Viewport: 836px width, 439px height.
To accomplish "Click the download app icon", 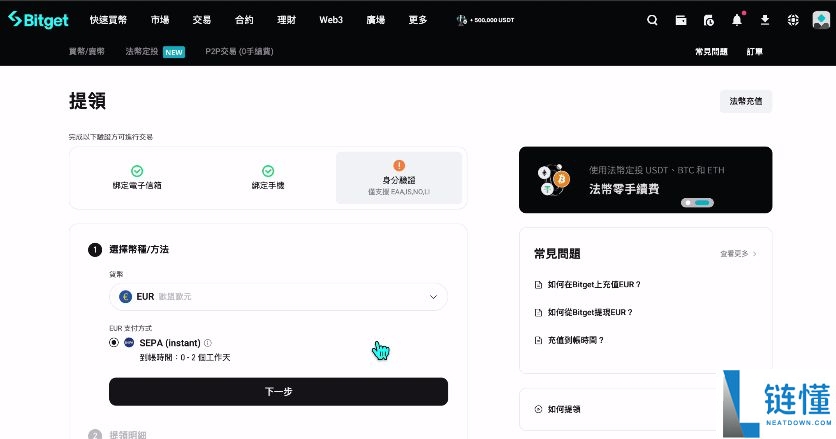I will point(765,20).
